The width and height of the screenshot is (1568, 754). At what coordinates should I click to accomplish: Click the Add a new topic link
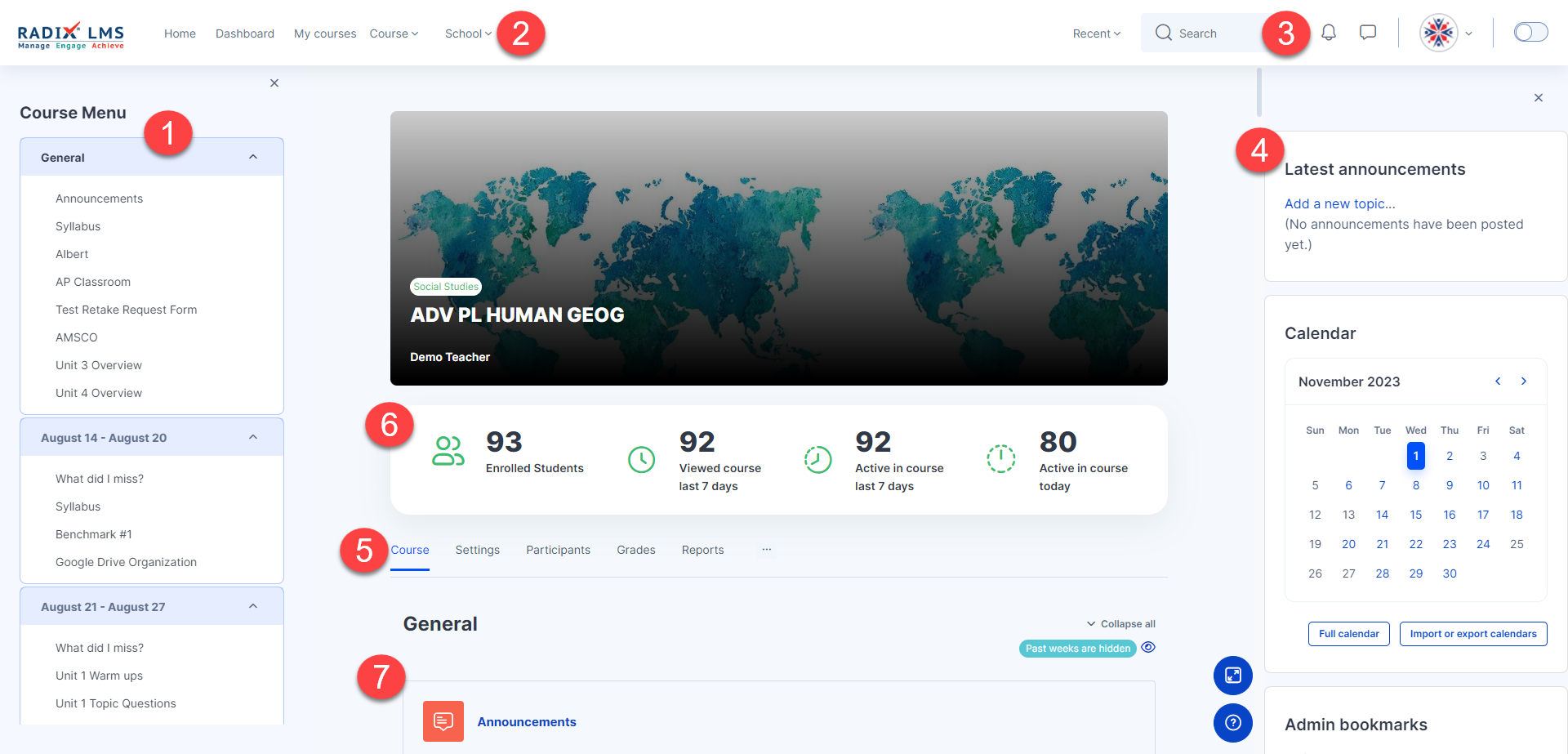(x=1339, y=204)
